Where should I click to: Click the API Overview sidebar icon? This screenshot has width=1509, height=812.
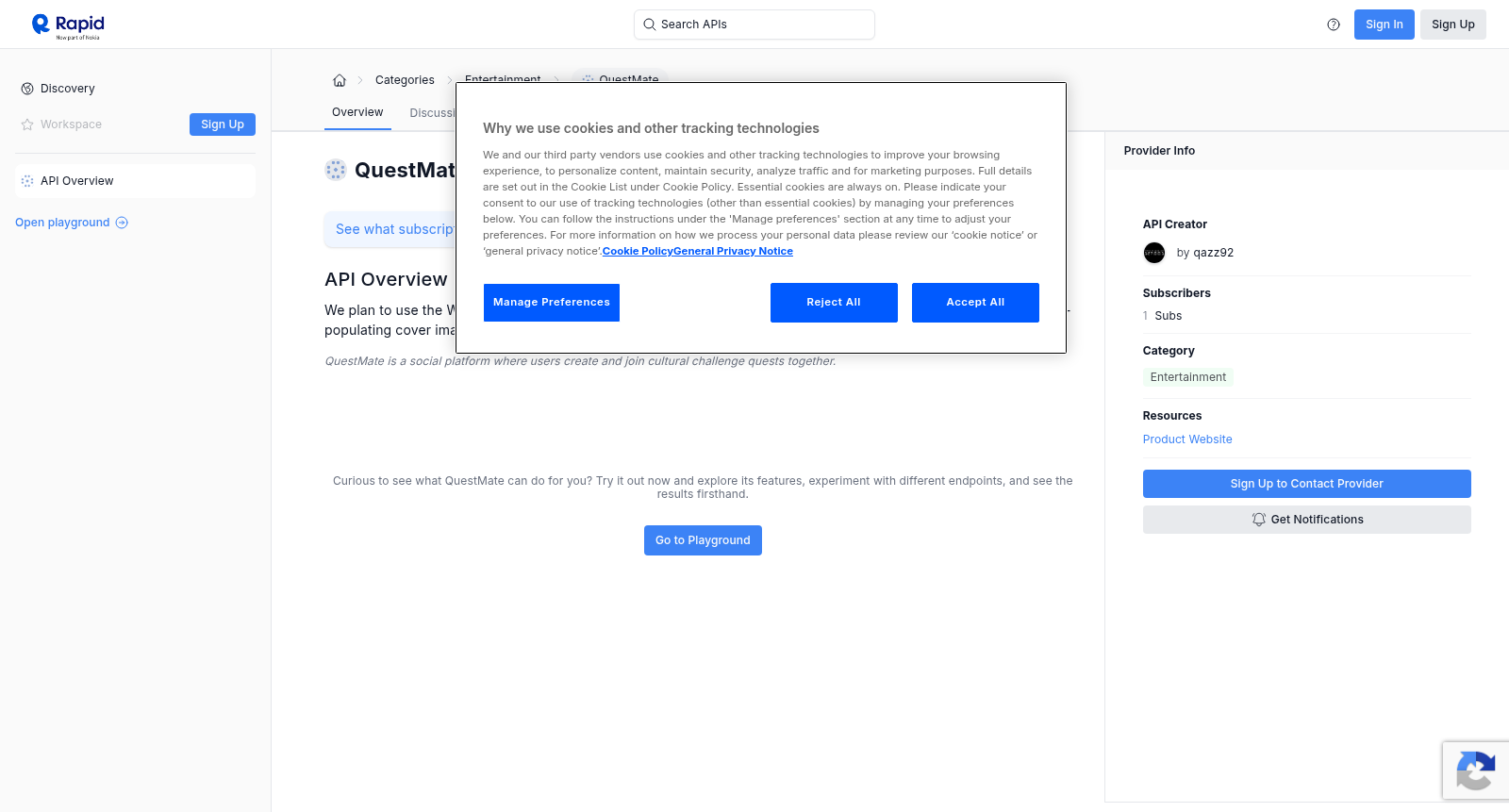pos(27,181)
